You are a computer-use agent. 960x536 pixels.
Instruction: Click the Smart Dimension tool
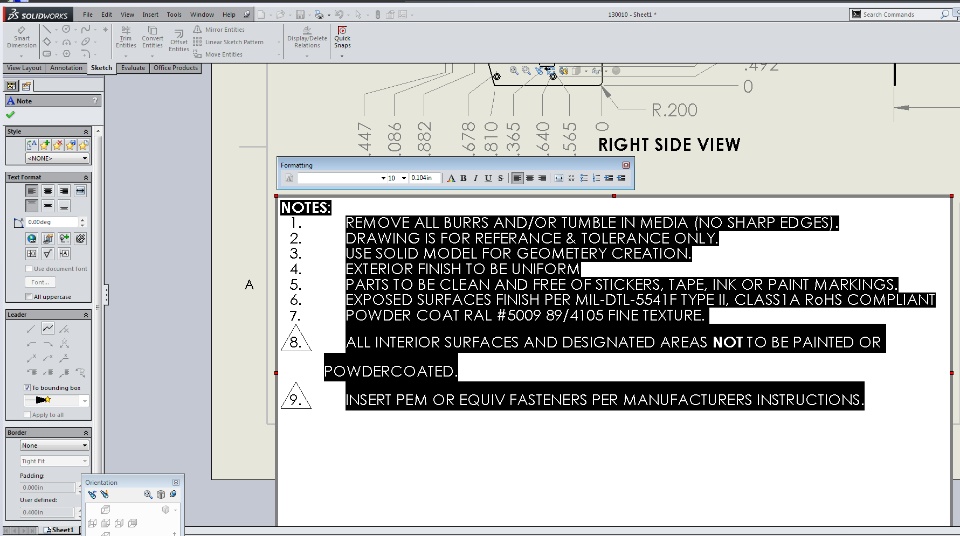(21, 37)
